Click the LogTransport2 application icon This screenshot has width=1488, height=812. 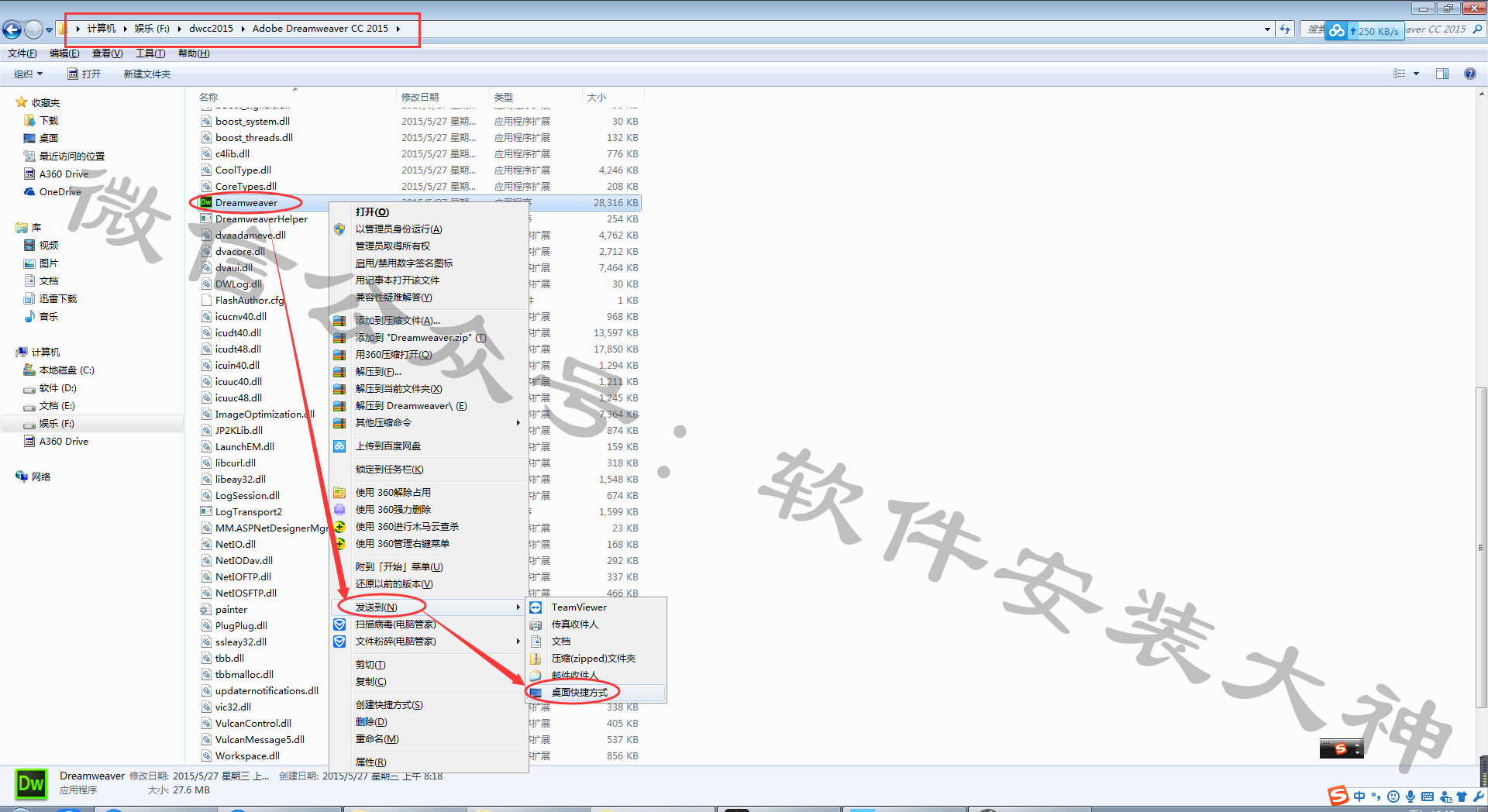coord(206,511)
